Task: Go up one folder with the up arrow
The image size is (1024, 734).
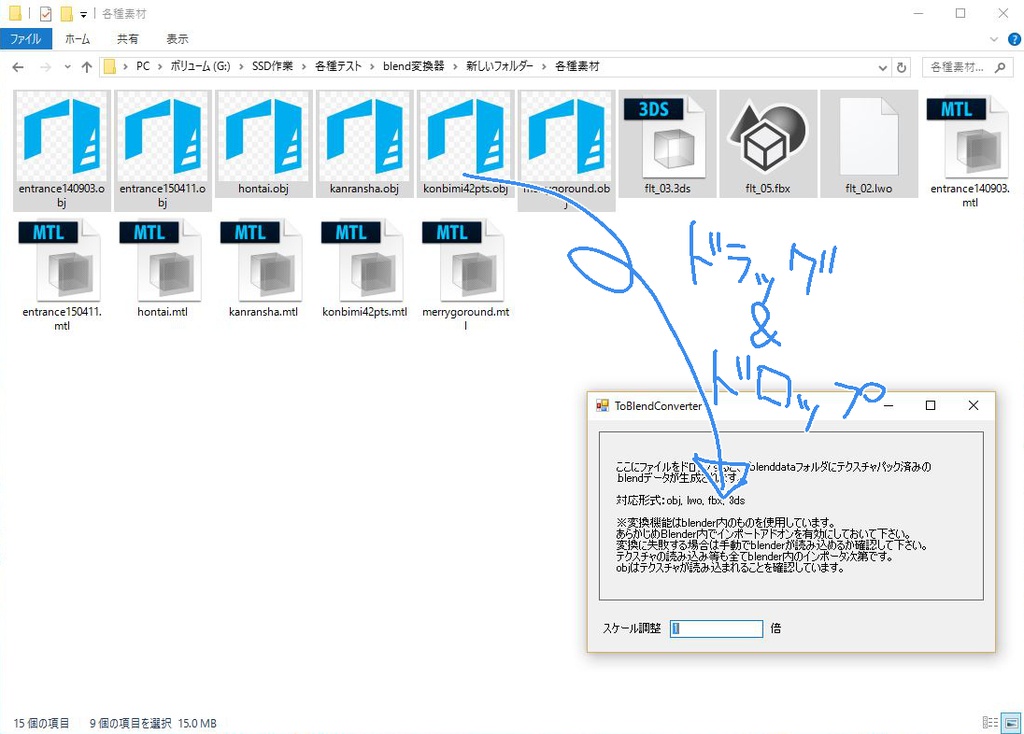Action: click(x=88, y=66)
